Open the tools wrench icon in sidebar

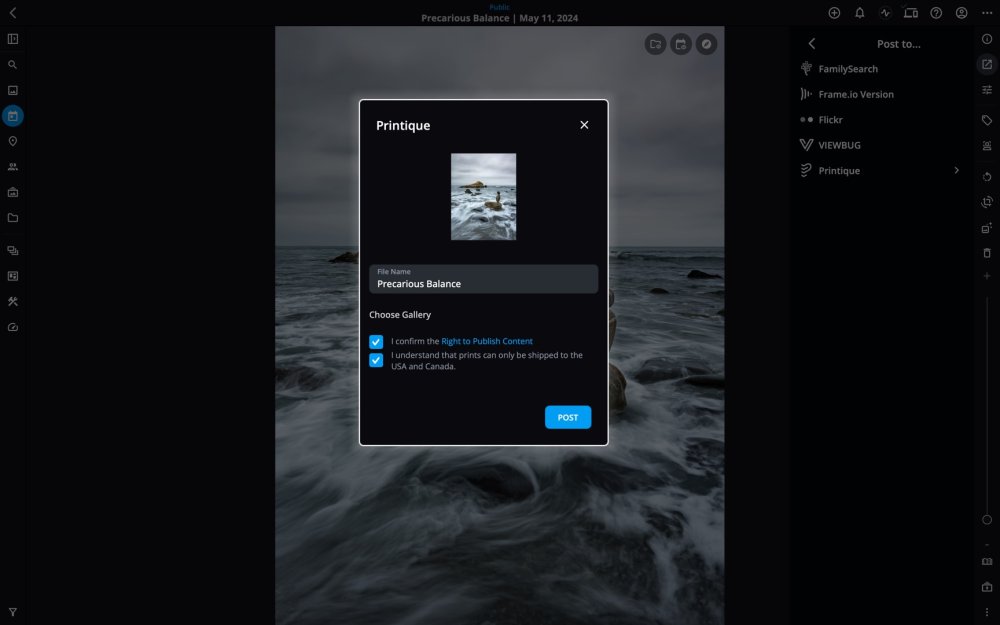tap(13, 302)
